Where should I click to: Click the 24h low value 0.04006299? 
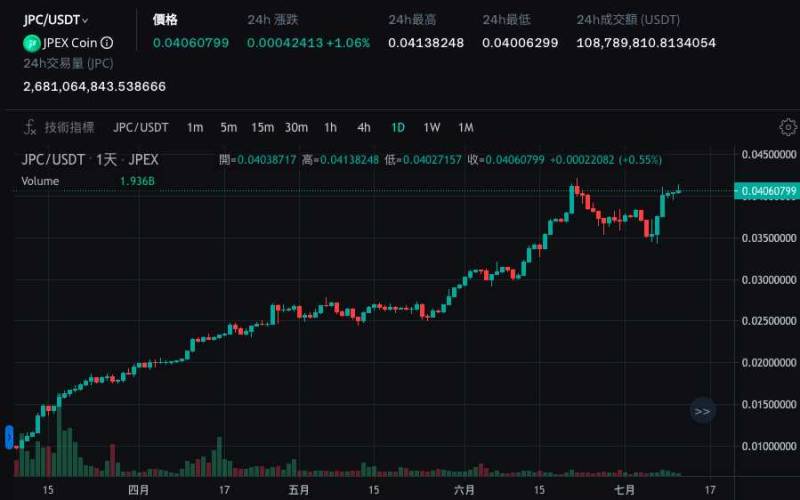[520, 43]
